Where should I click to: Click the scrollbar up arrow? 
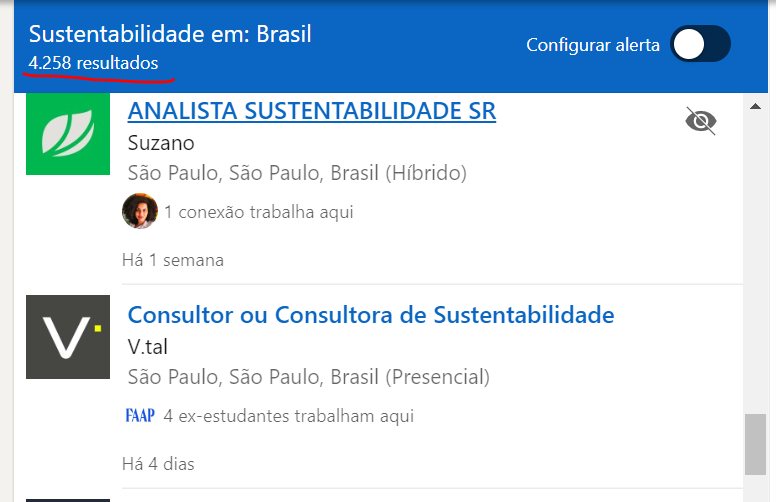coord(756,105)
